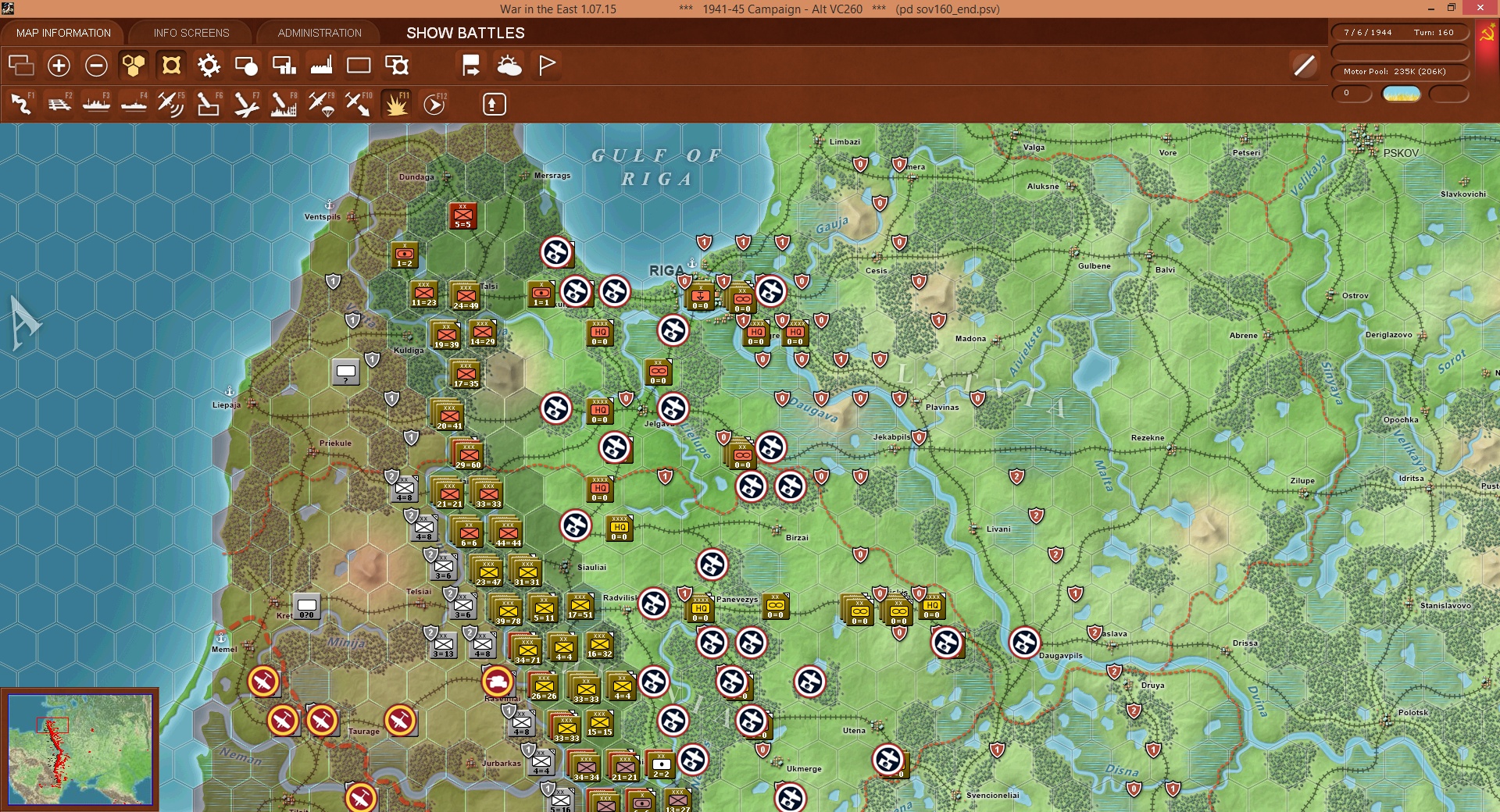Select the 44=44 unit stack
Viewport: 1500px width, 812px height.
pos(506,532)
